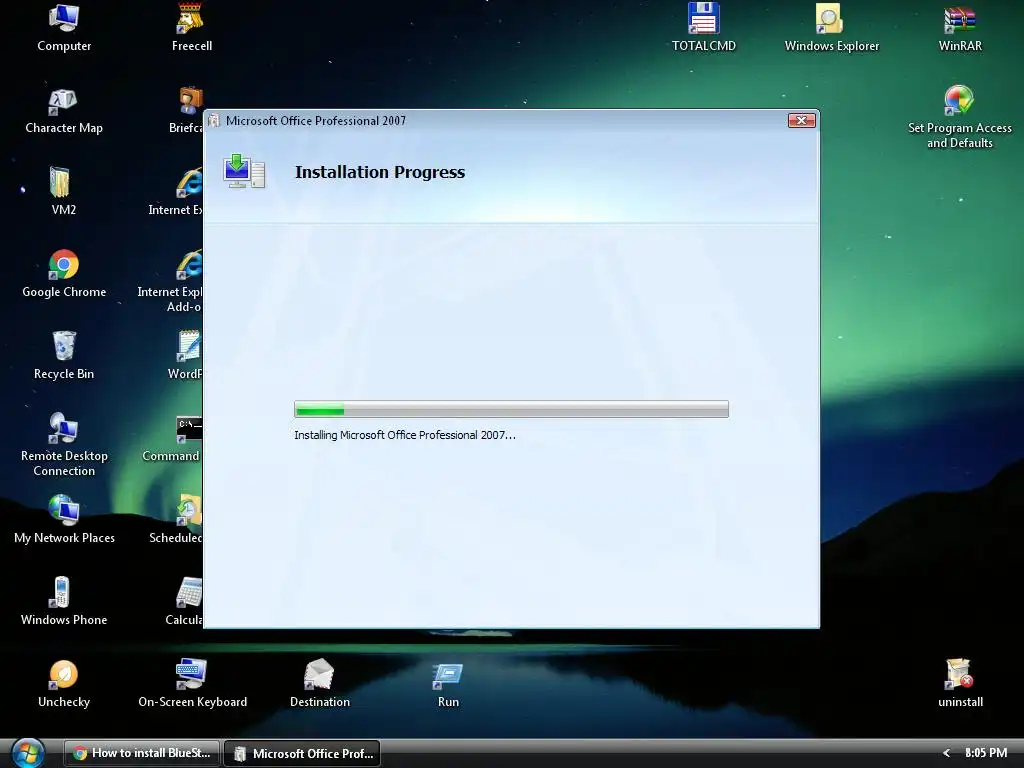
Task: Click the installation progress bar
Action: click(511, 409)
